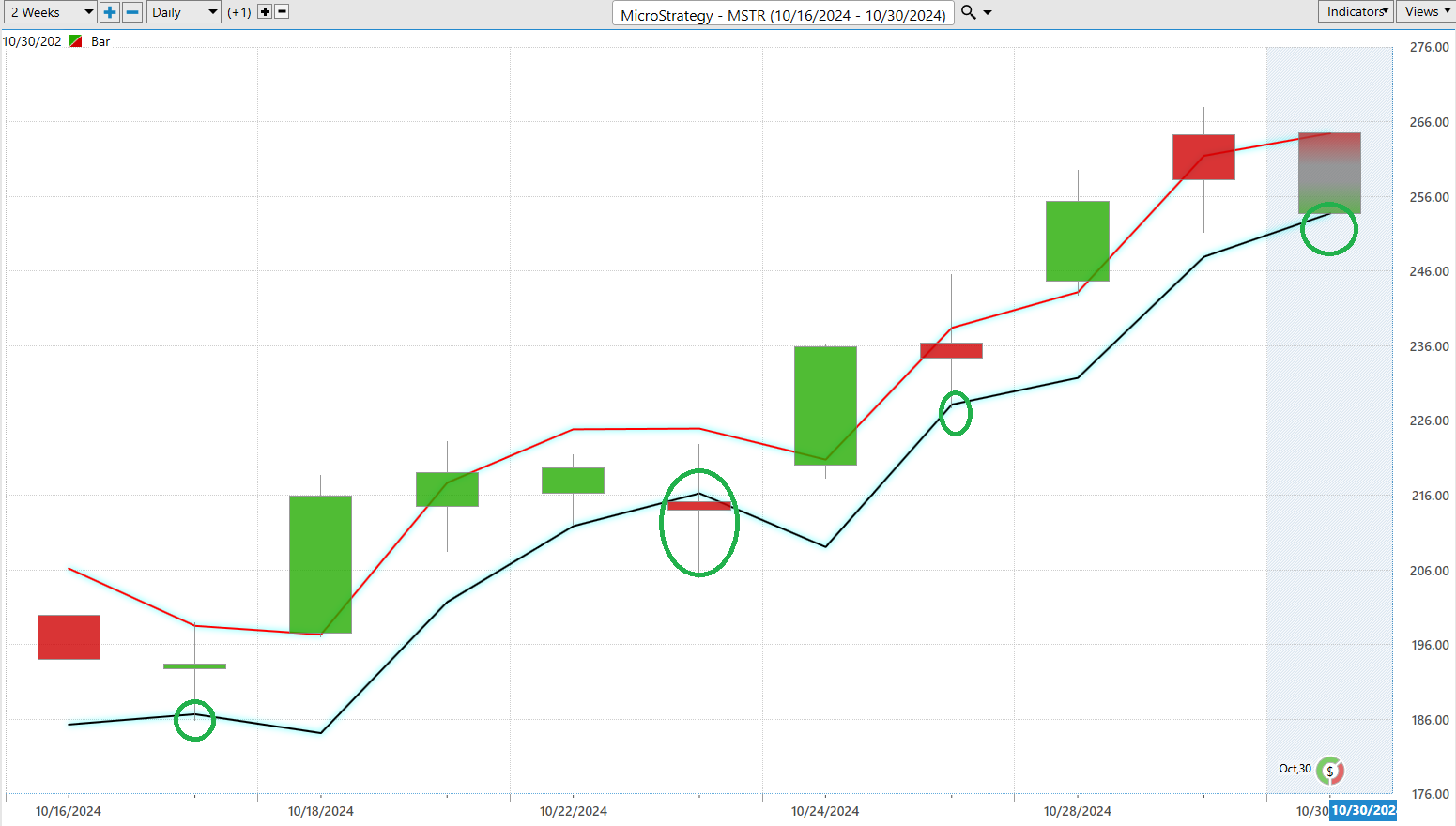
Task: Click the tall green 10/18 candlestick
Action: pos(321,564)
